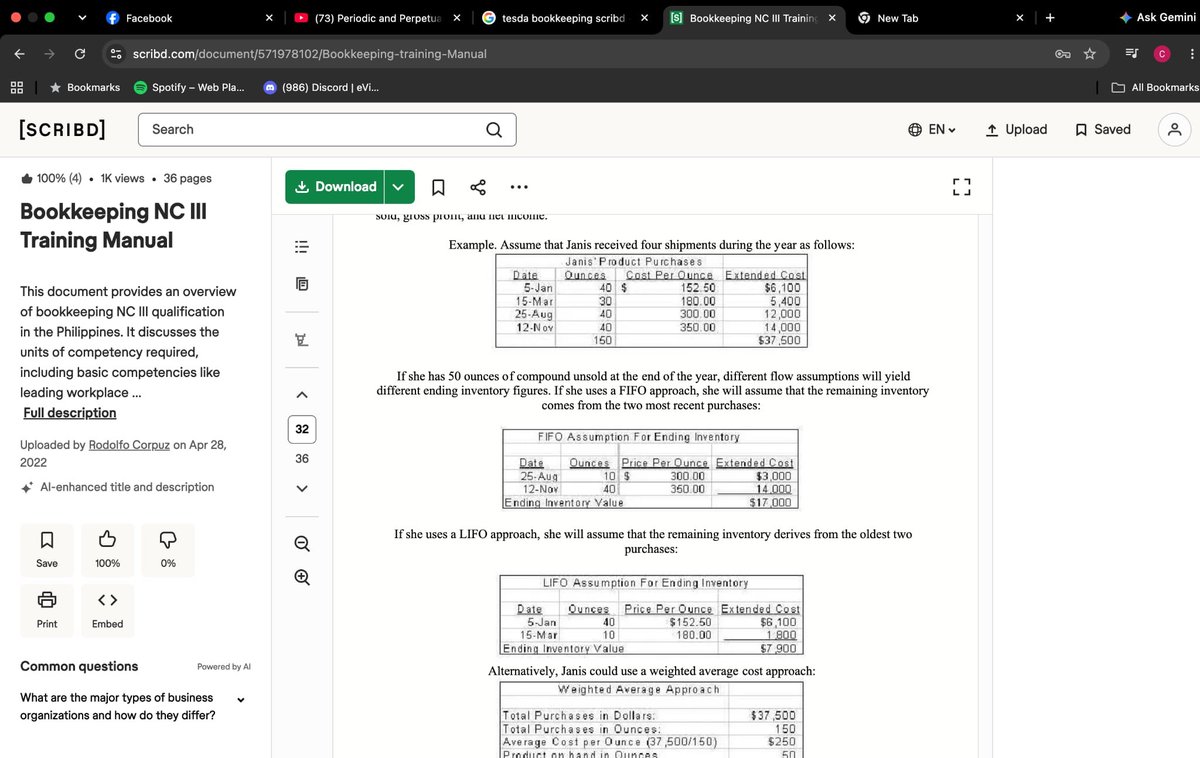
Task: Open the apps grid in bookmarks bar
Action: tap(17, 87)
